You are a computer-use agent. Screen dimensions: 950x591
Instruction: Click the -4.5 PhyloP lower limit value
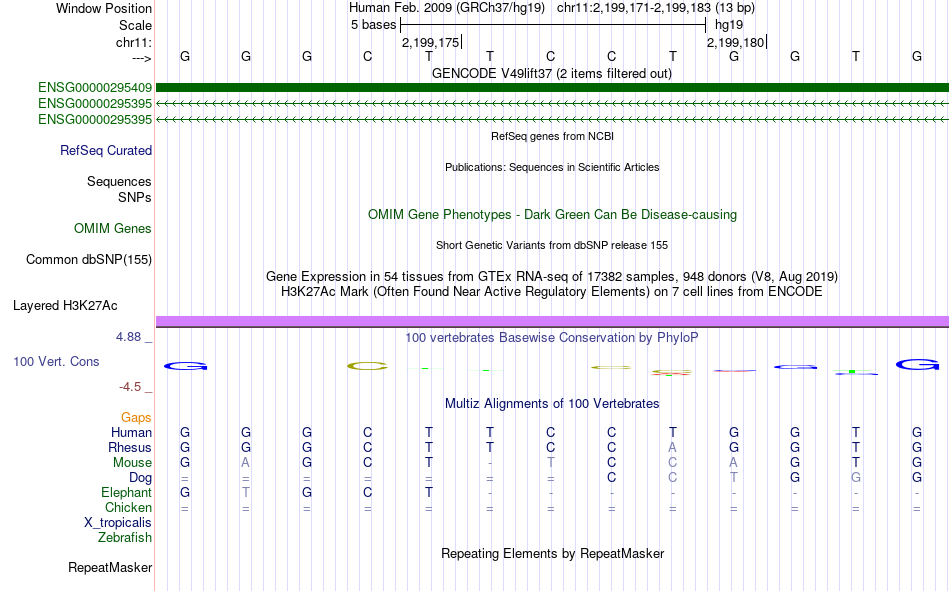(130, 387)
